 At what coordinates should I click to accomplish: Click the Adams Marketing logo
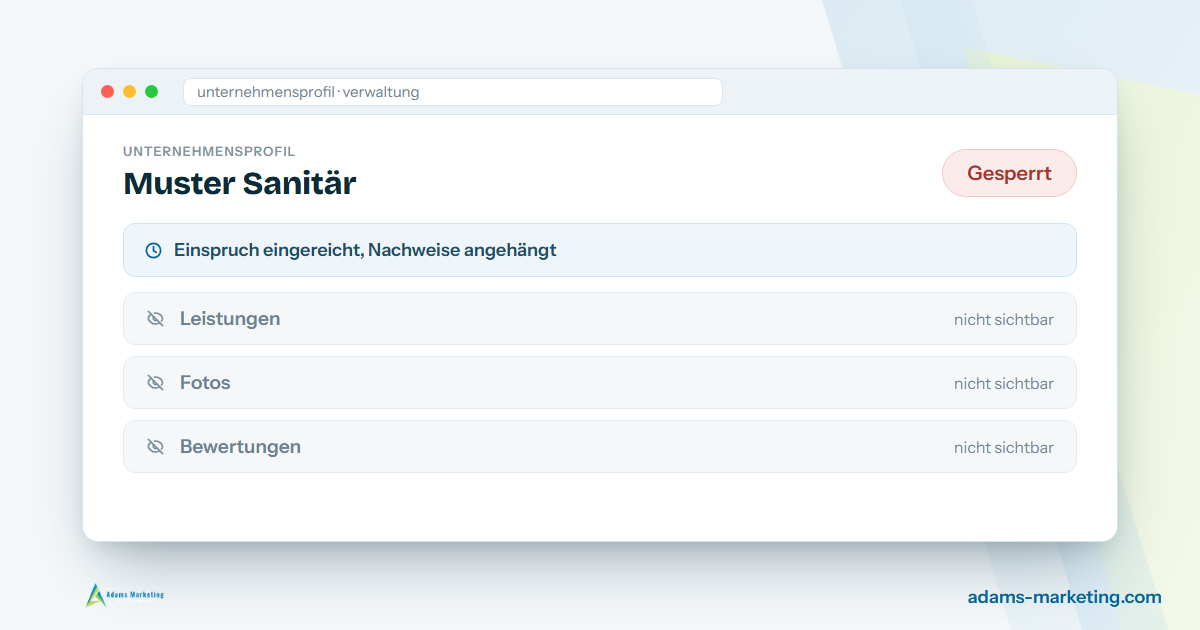125,595
